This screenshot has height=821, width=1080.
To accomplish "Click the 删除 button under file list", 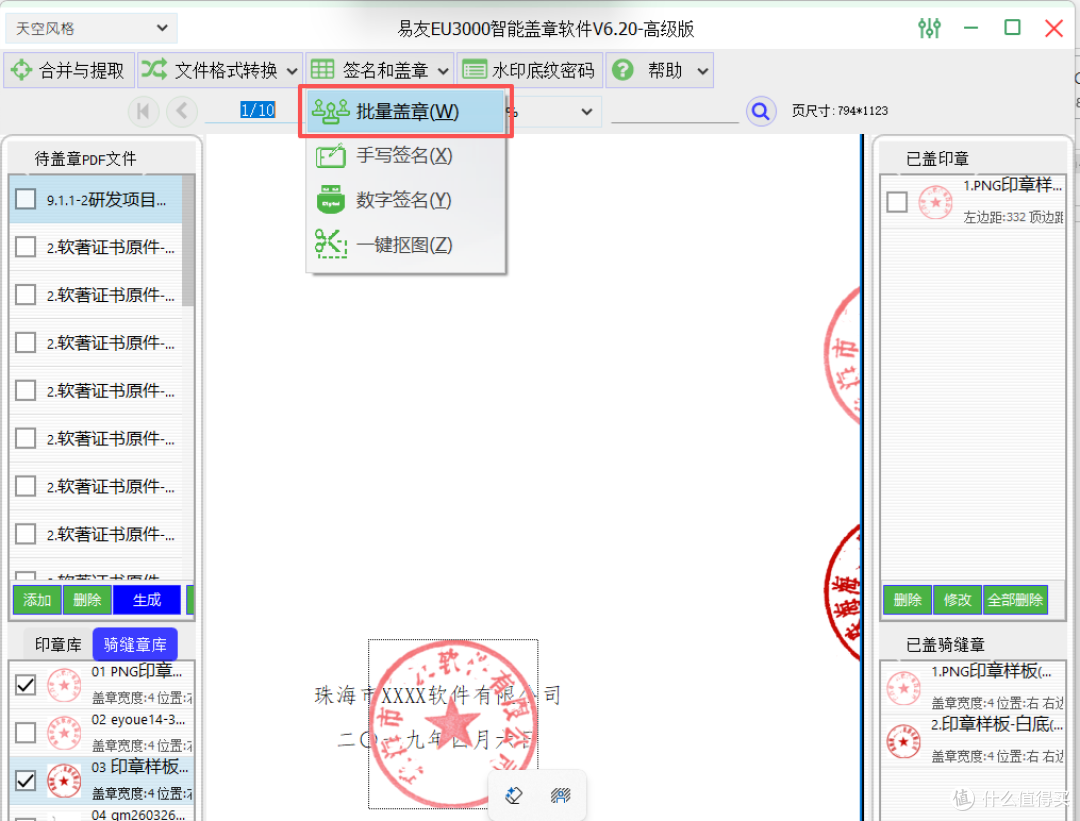I will 87,600.
